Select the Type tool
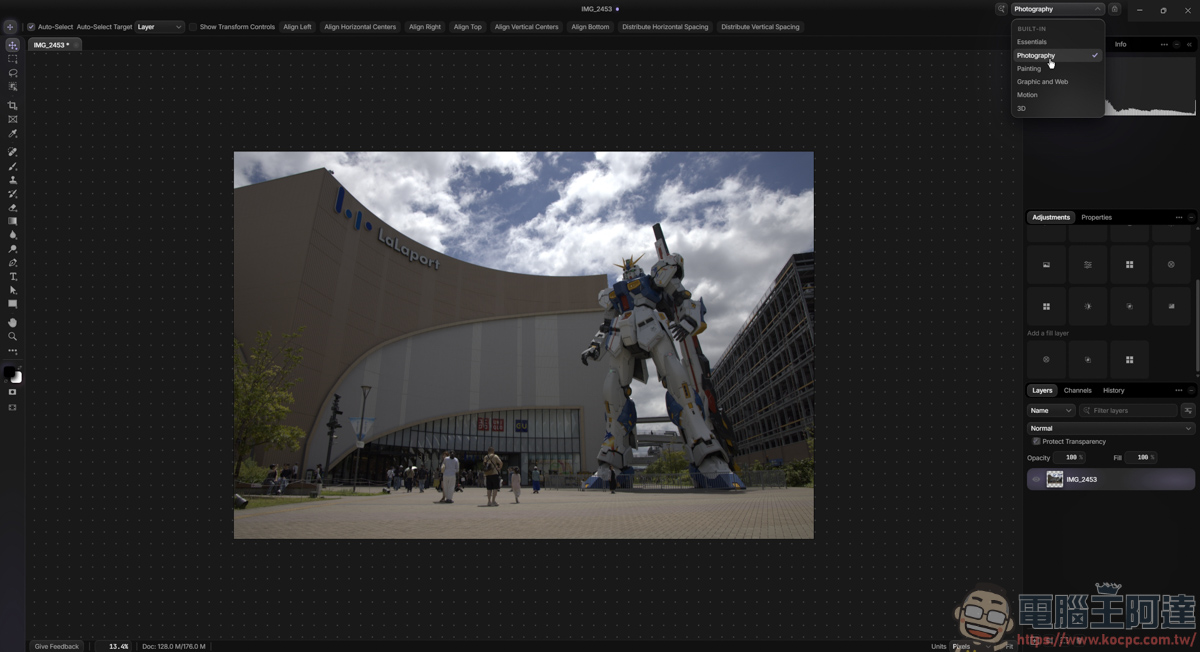Viewport: 1200px width, 652px height. point(13,277)
